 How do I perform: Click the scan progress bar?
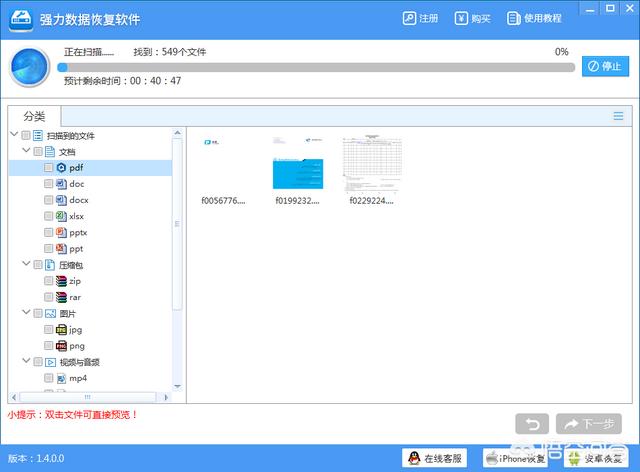315,67
